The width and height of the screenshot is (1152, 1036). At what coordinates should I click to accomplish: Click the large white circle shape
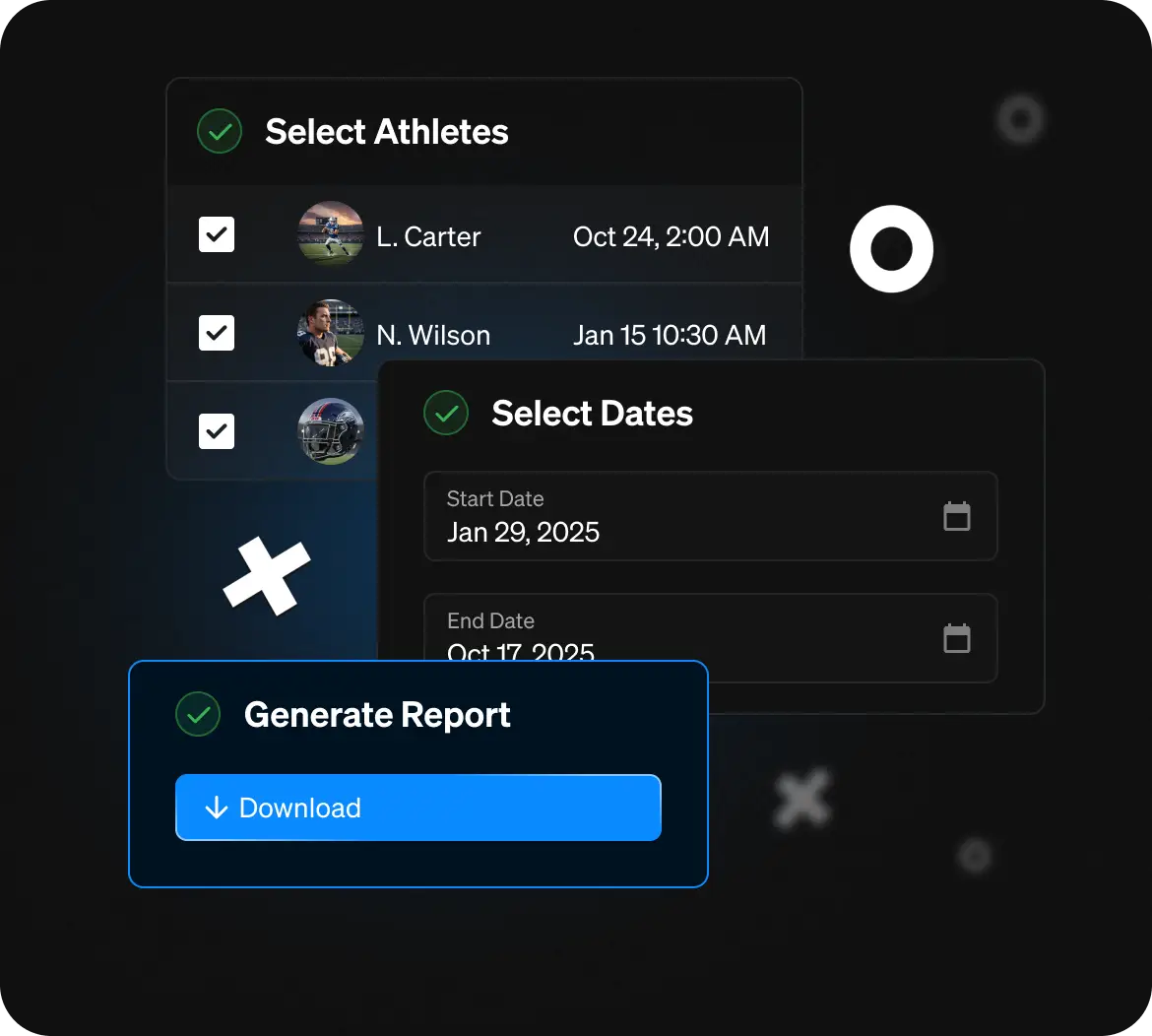pyautogui.click(x=891, y=249)
